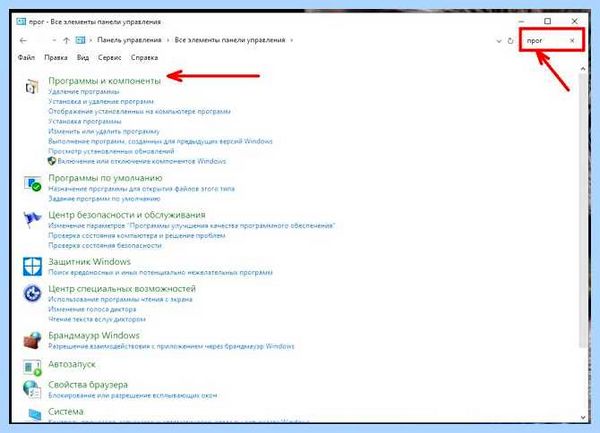Click Панель управления breadcrumb in address bar
This screenshot has height=433, width=600.
[x=129, y=40]
